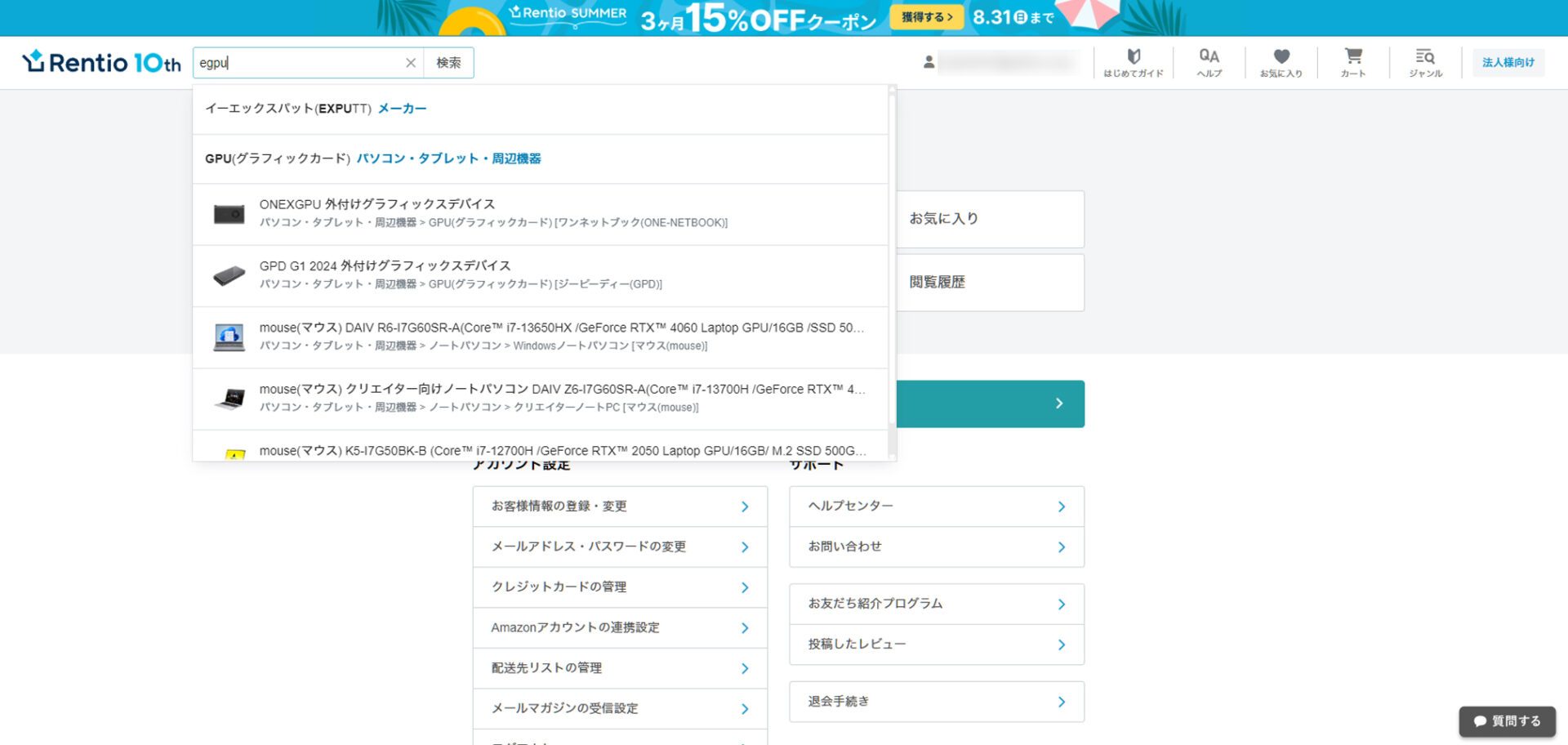Image resolution: width=1568 pixels, height=745 pixels.
Task: Open the 閲覧履歴 card
Action: pos(991,282)
